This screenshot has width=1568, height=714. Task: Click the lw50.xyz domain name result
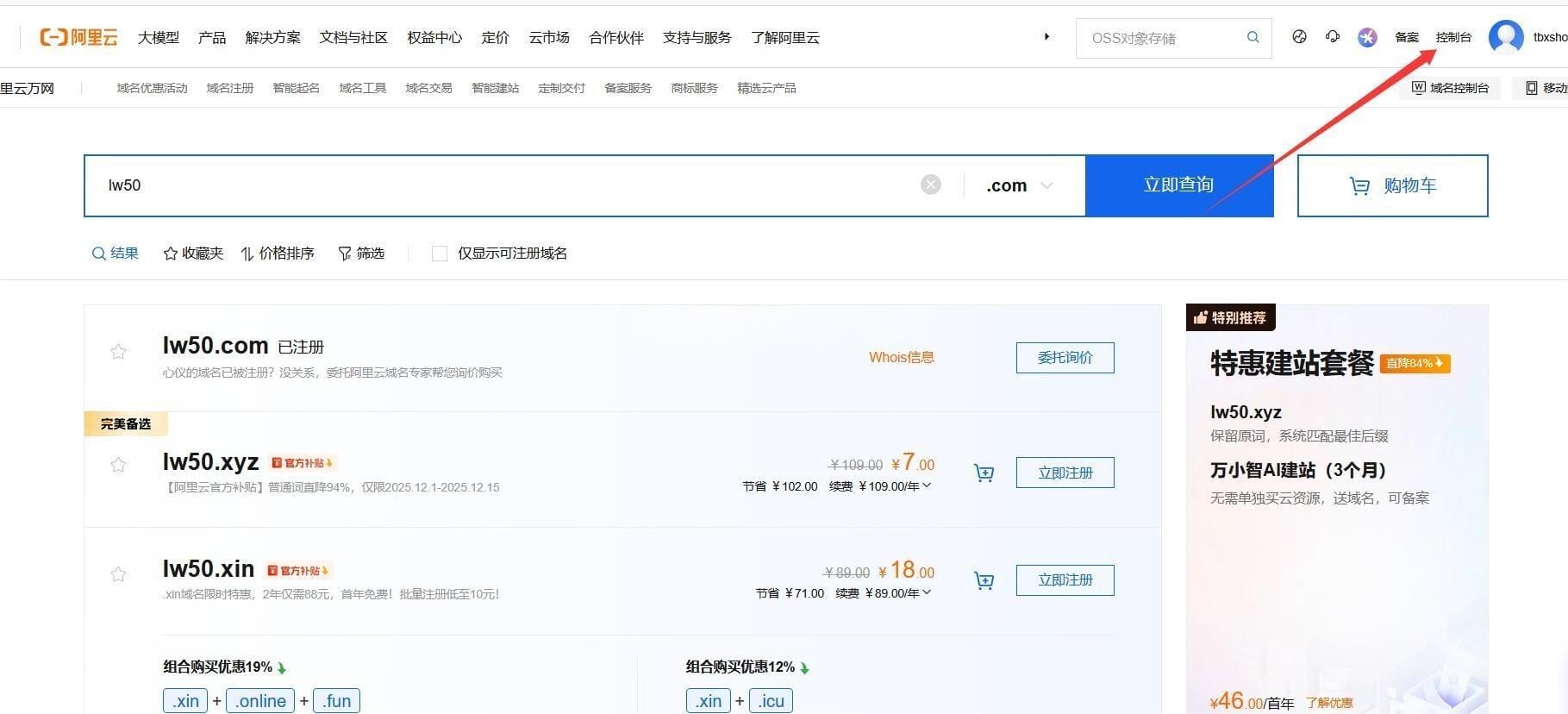click(211, 462)
